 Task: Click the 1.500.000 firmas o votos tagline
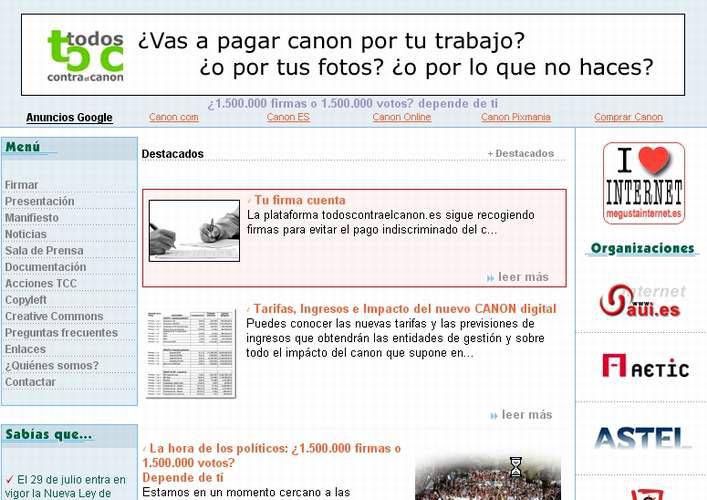(x=353, y=104)
